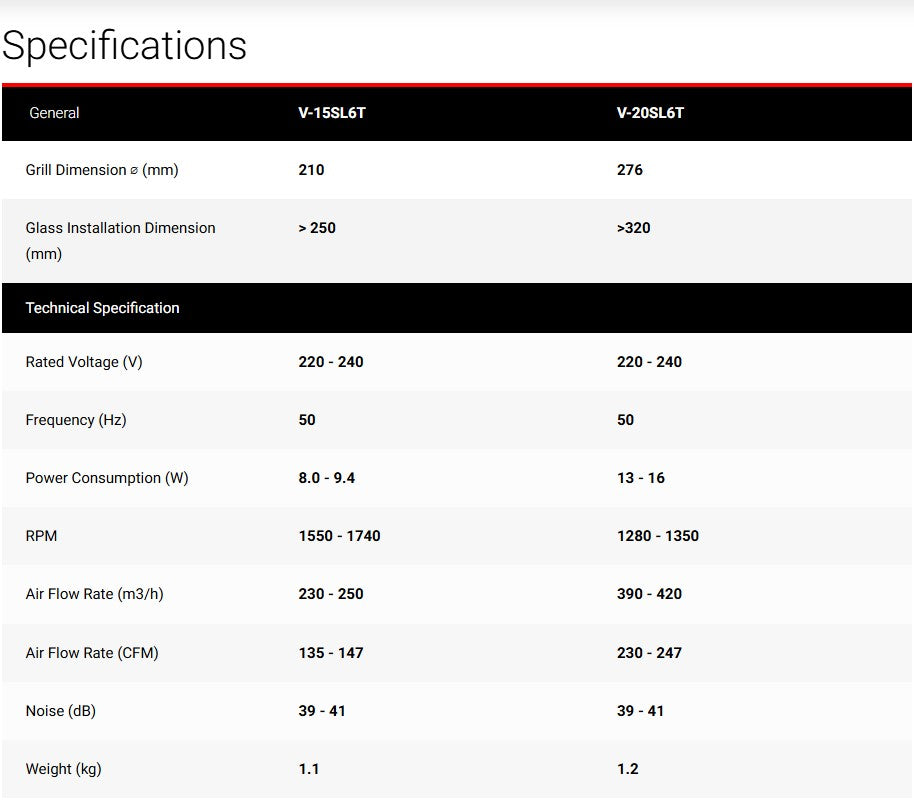Click the Noise (dB) row label

(60, 711)
